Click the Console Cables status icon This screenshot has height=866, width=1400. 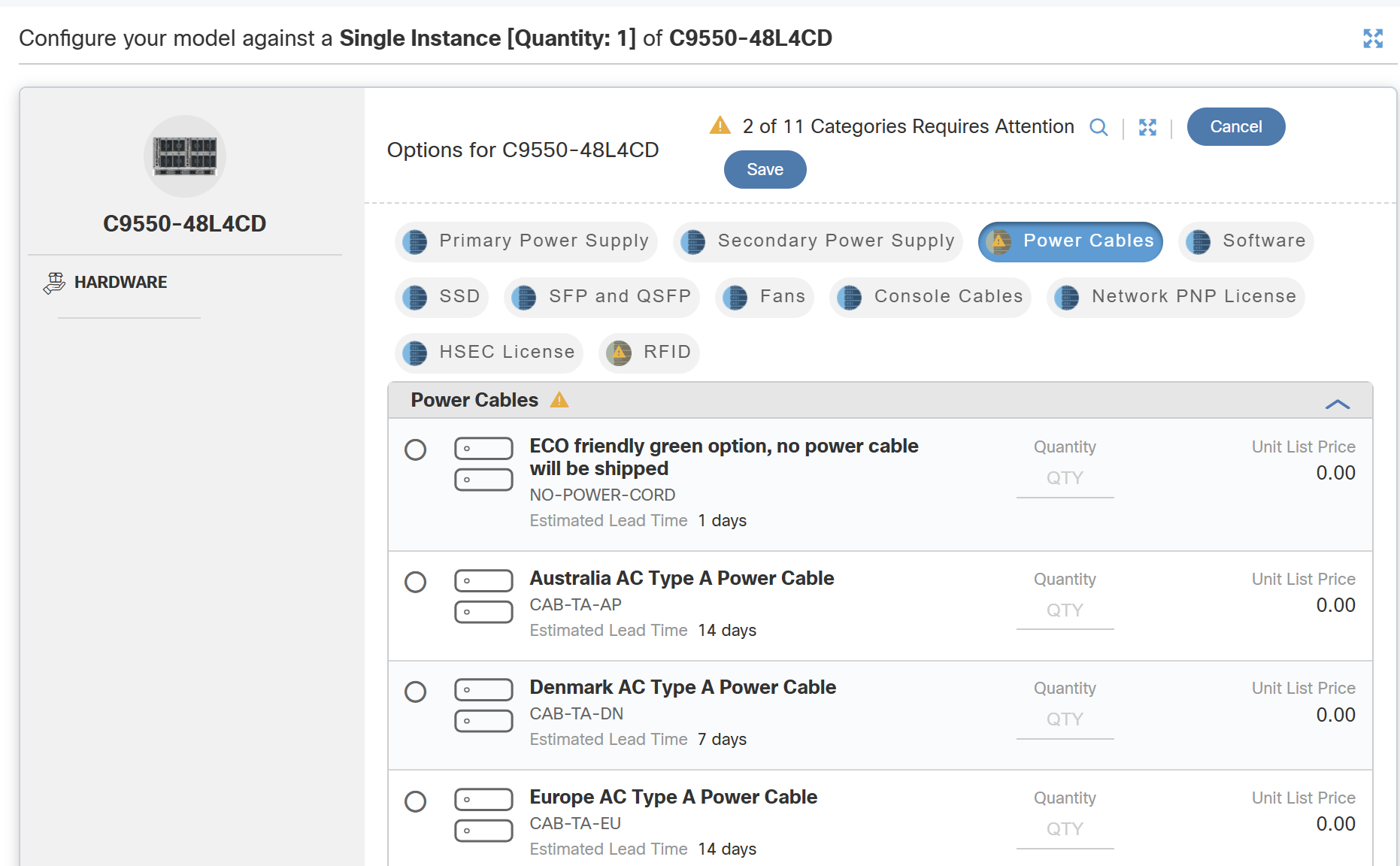click(850, 298)
